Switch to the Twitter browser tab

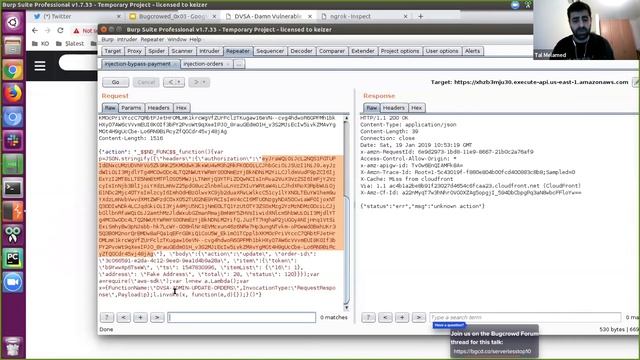[x=77, y=16]
